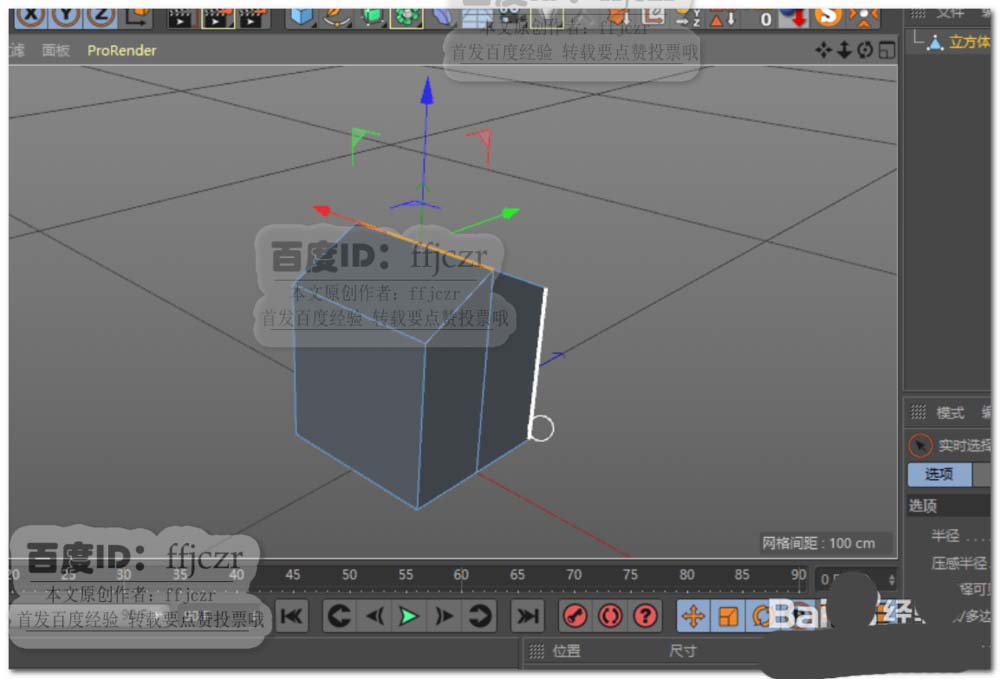Image resolution: width=1000 pixels, height=679 pixels.
Task: Toggle autokeying button
Action: [610, 617]
